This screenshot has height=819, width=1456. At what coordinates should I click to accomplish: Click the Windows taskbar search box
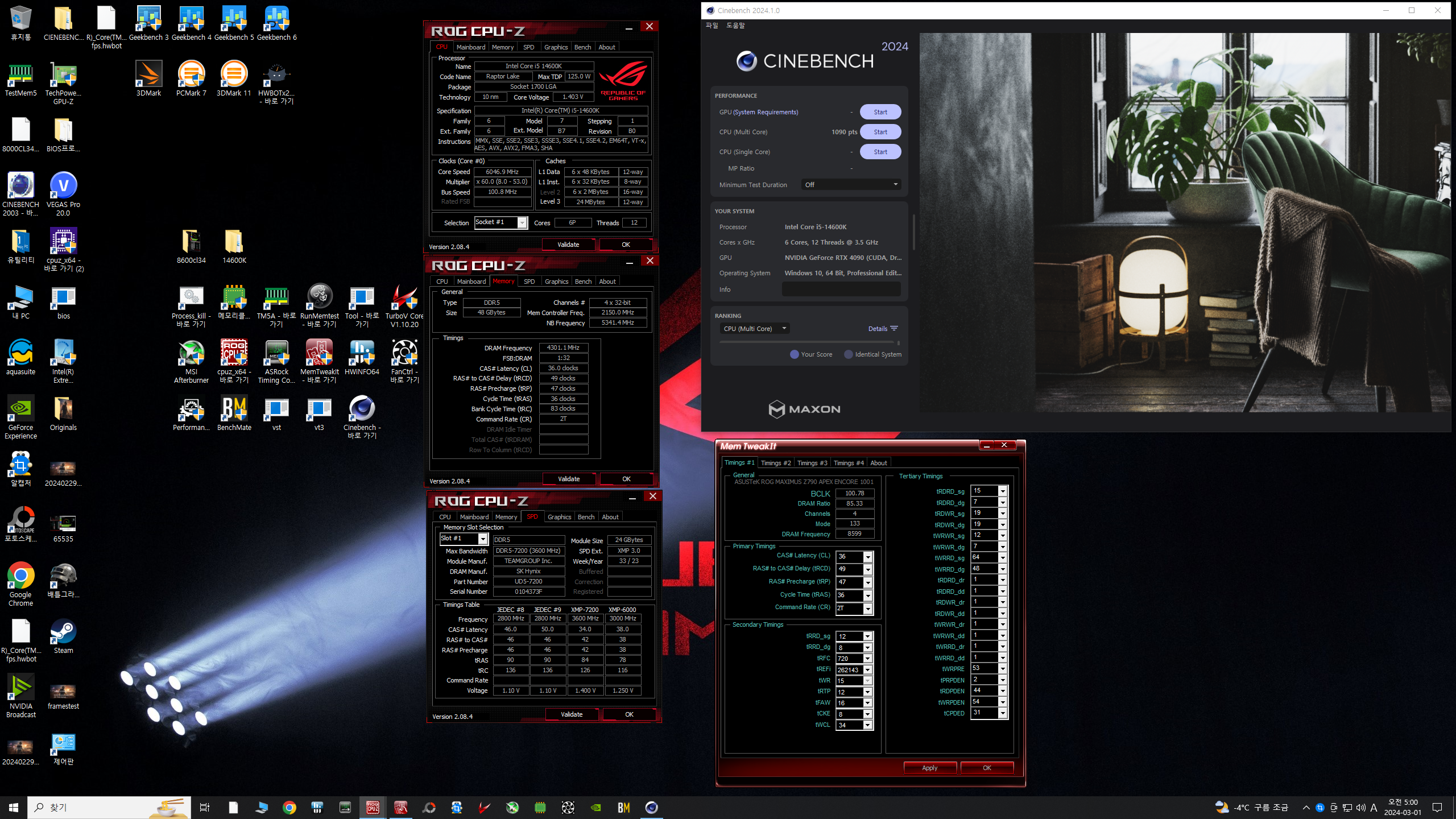[109, 807]
